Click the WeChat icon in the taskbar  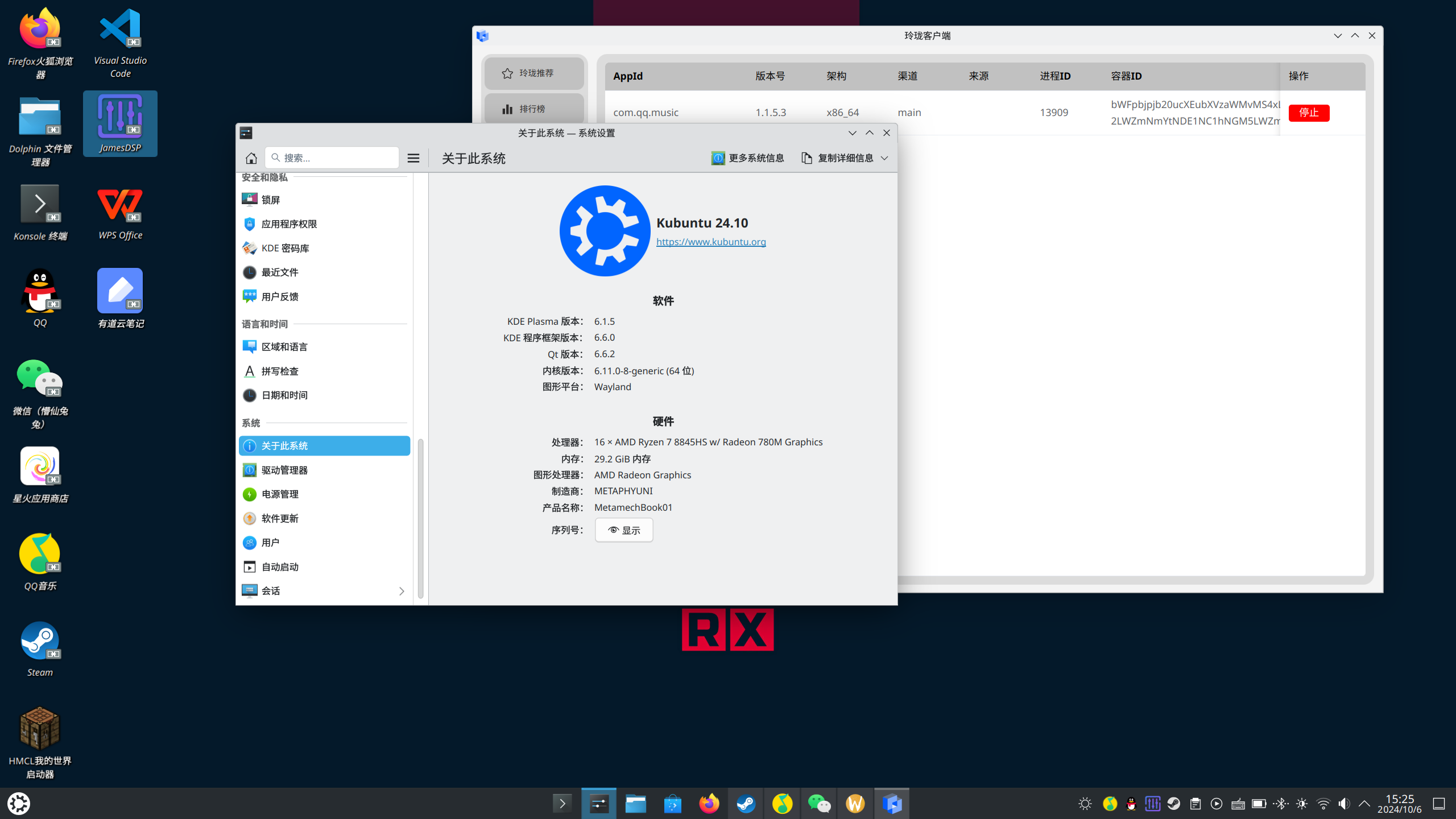coord(819,804)
